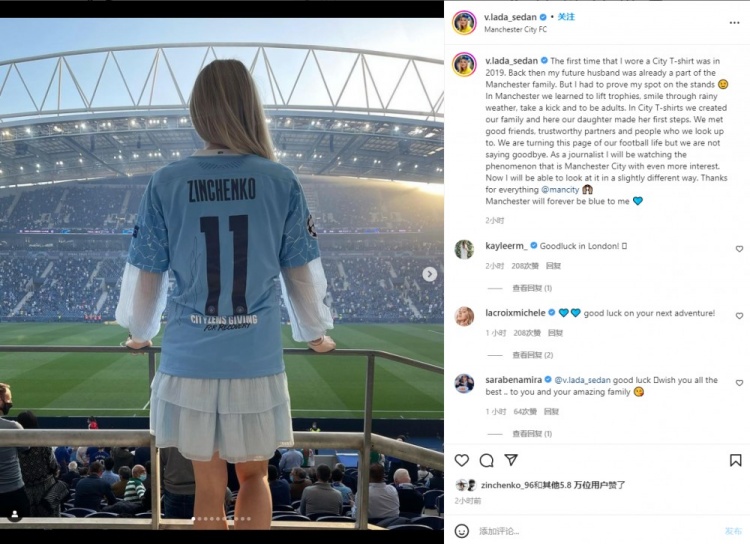
Task: Go to the next photo with the arrow
Action: 430,274
